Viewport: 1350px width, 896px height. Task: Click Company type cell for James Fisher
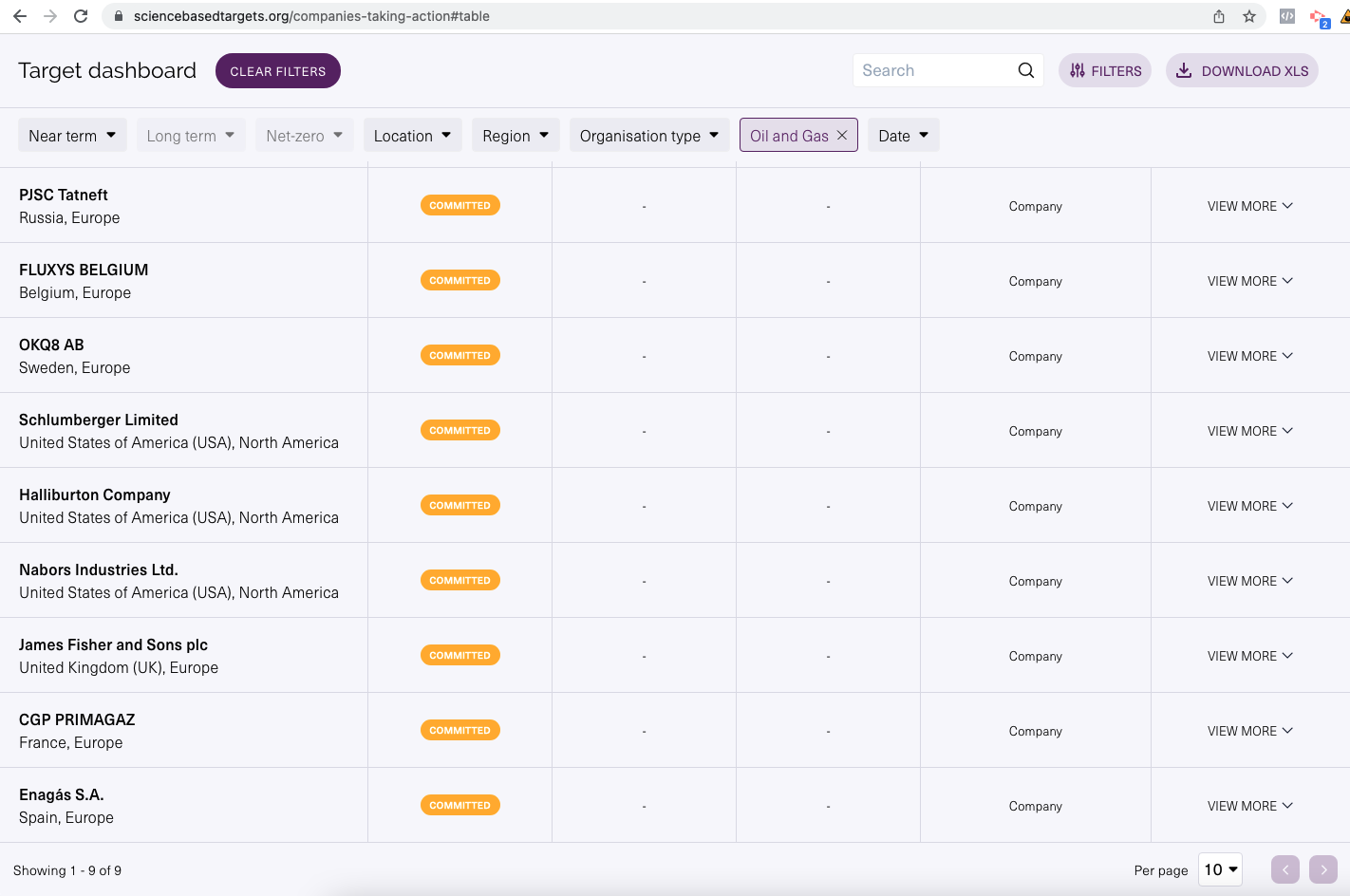[1035, 656]
